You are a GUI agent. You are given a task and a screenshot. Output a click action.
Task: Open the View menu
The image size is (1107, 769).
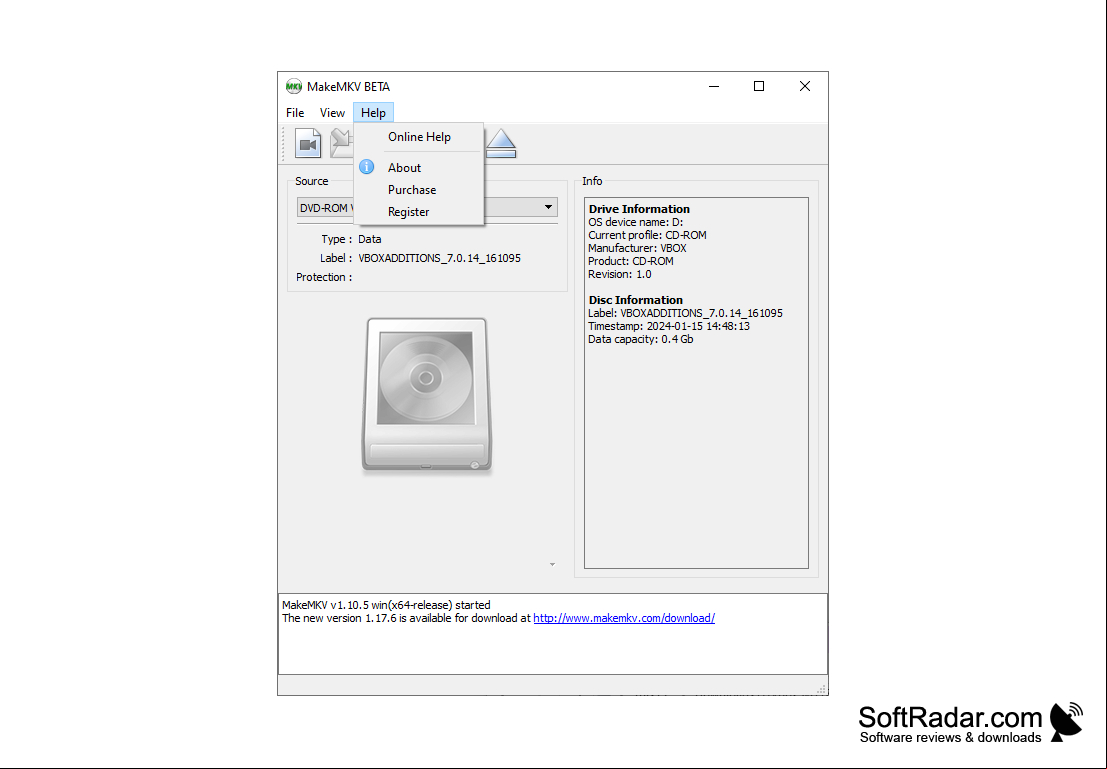(332, 113)
